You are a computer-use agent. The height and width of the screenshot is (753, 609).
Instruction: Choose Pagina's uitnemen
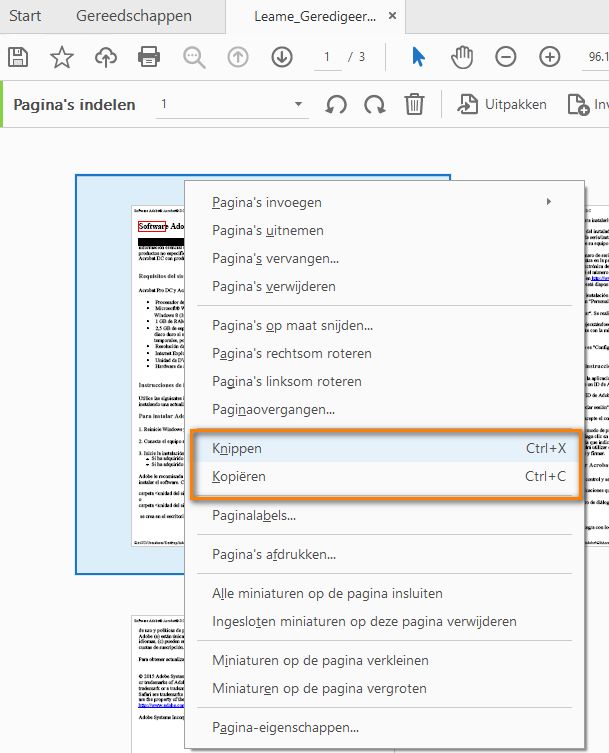tap(384, 231)
